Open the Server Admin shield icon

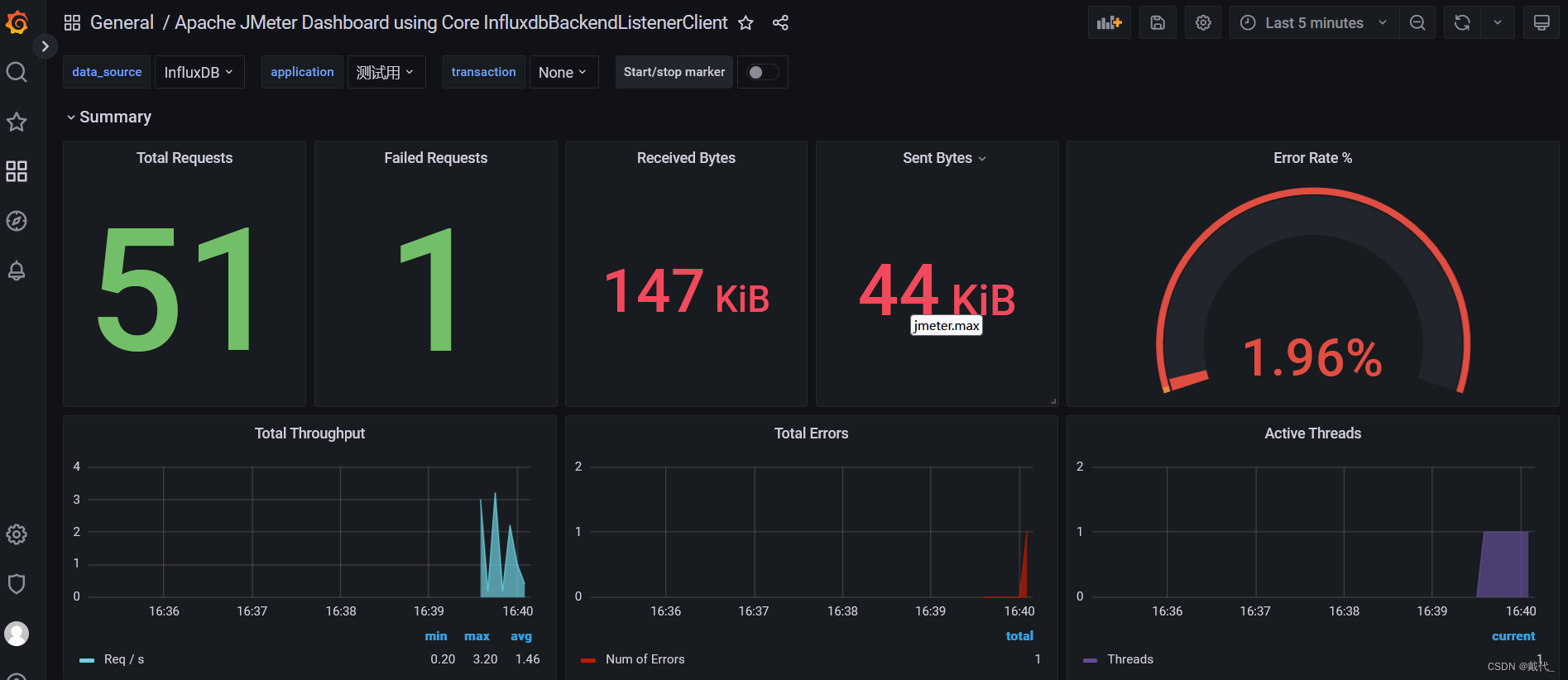[17, 584]
